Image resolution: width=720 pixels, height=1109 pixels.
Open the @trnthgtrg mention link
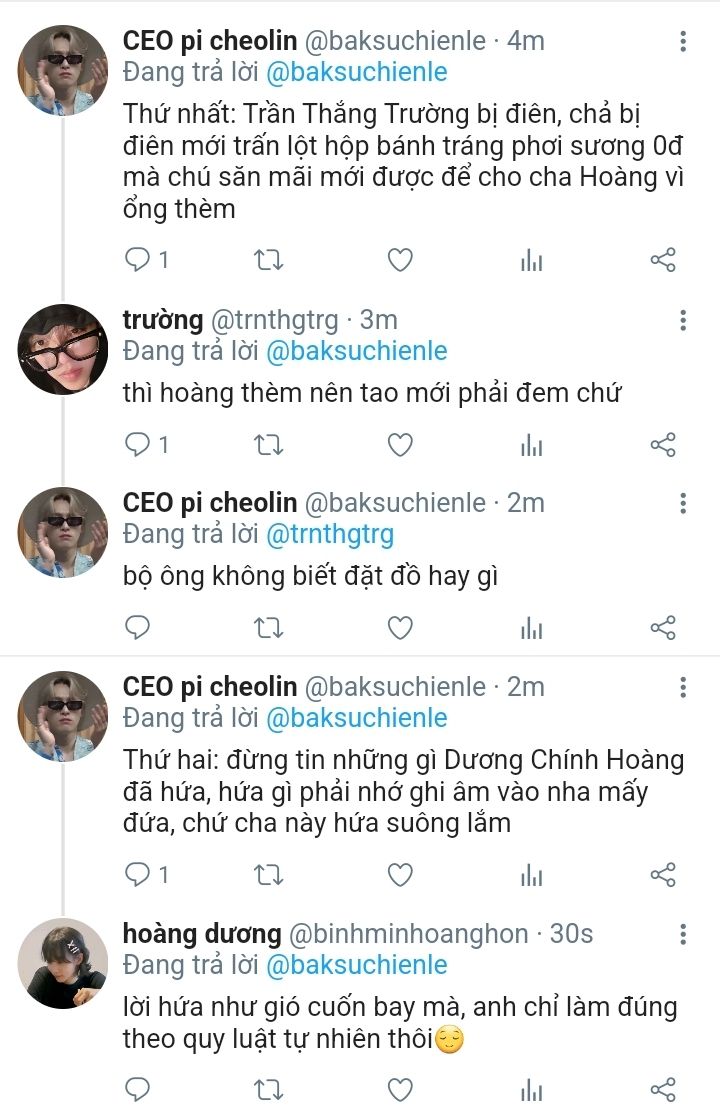pyautogui.click(x=330, y=534)
